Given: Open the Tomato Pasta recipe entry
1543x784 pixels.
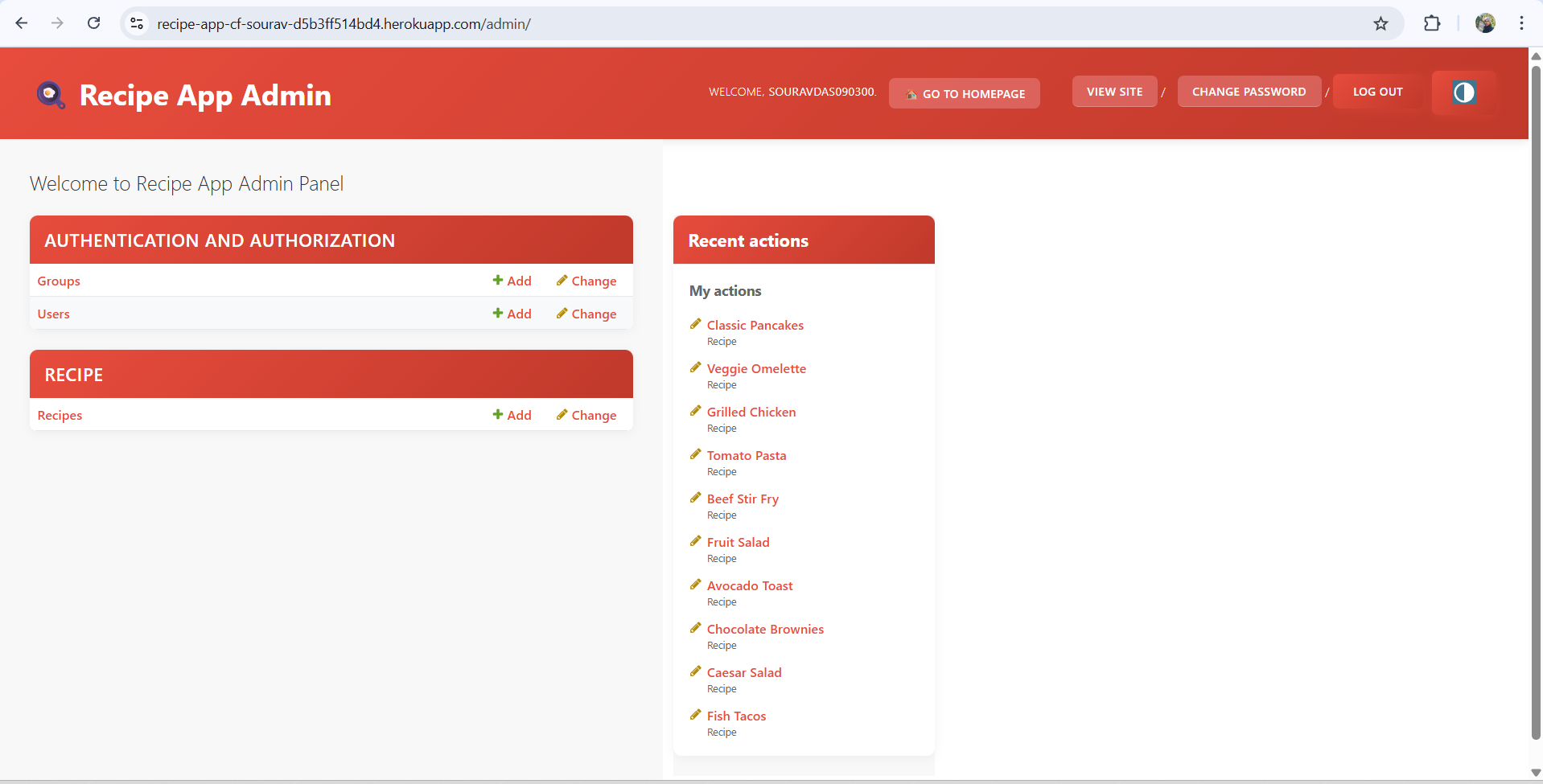Looking at the screenshot, I should click(x=746, y=455).
